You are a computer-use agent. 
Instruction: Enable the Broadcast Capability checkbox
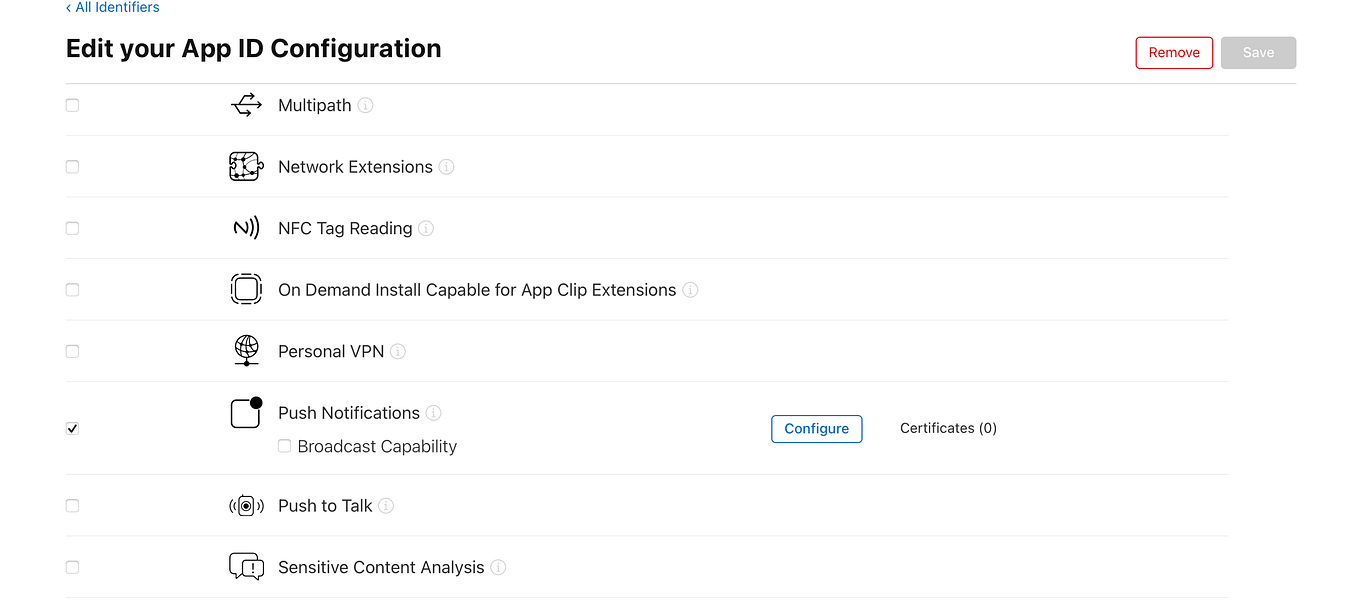285,446
